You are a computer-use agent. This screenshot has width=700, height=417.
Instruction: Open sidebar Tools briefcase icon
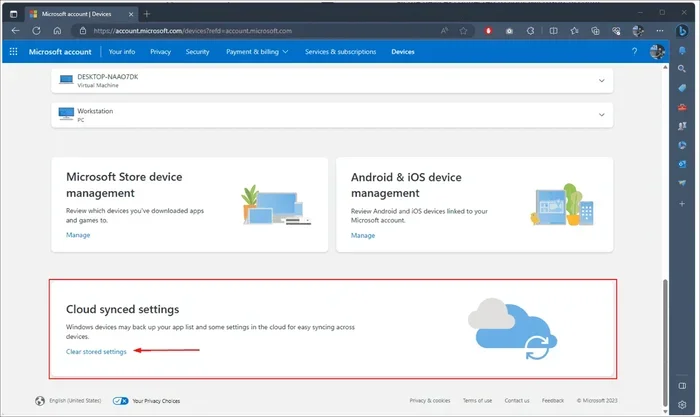[x=682, y=107]
